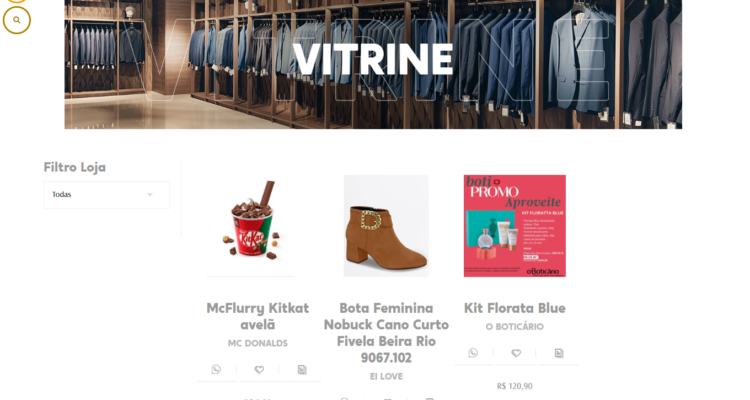Click the R$ 120,90 price text

coord(515,386)
